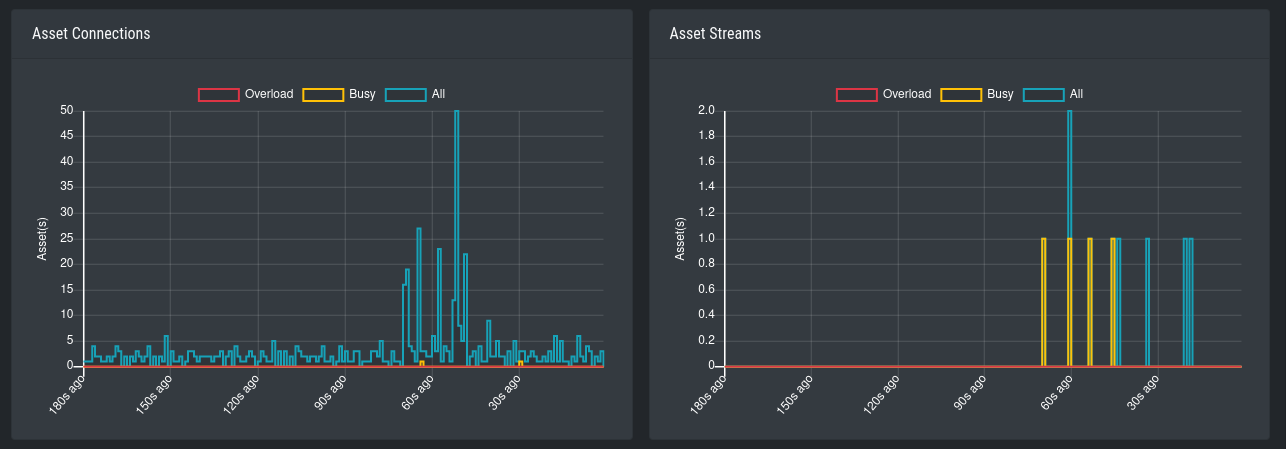Click the 27-asset spike in Asset Connections
The height and width of the screenshot is (449, 1286).
coord(419,297)
